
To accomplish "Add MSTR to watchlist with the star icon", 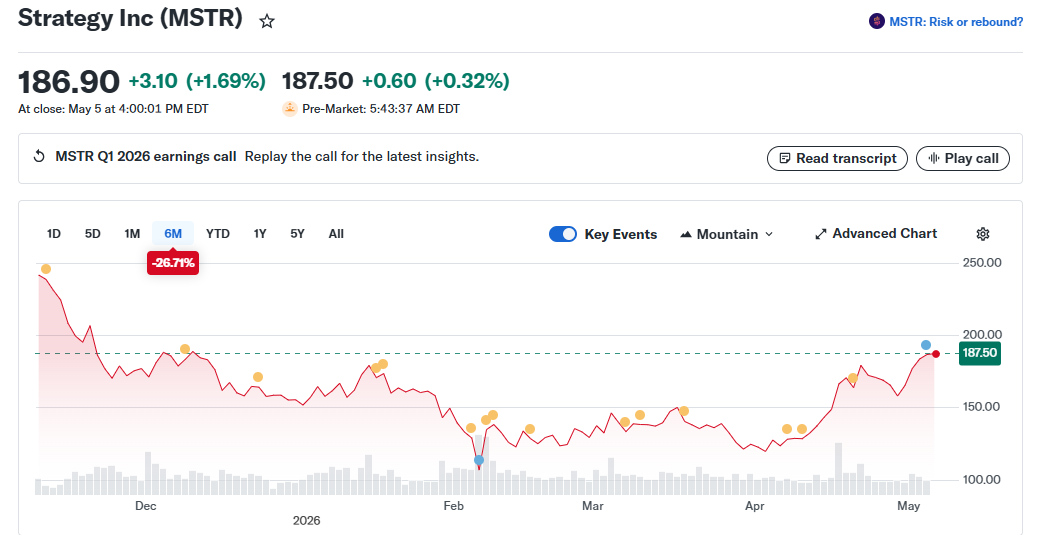I will pos(267,22).
